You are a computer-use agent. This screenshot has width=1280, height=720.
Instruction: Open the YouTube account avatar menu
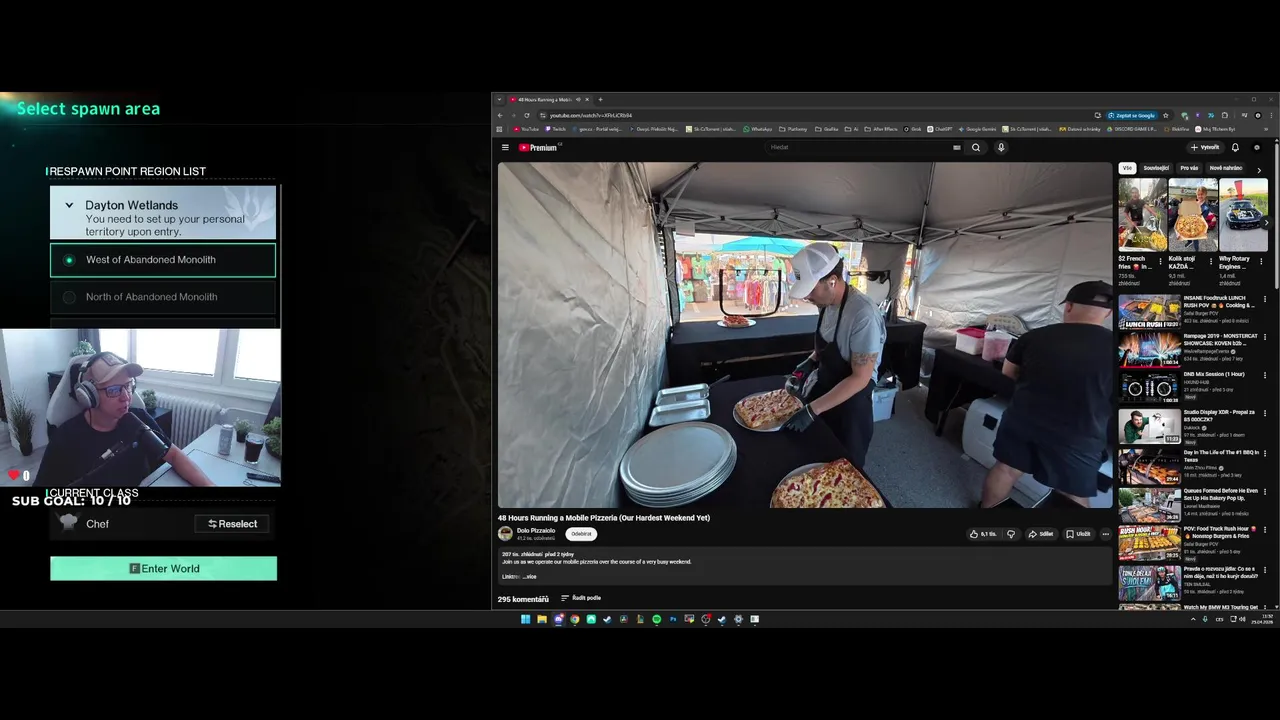pos(1257,147)
